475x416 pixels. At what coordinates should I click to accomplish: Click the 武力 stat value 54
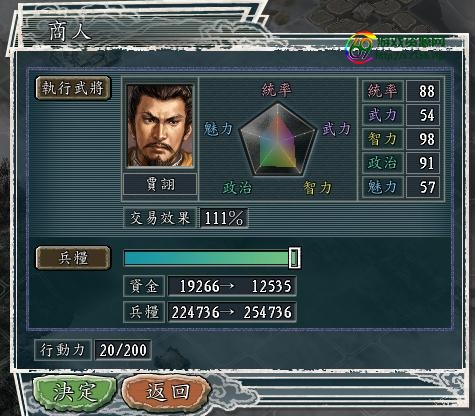click(x=423, y=115)
